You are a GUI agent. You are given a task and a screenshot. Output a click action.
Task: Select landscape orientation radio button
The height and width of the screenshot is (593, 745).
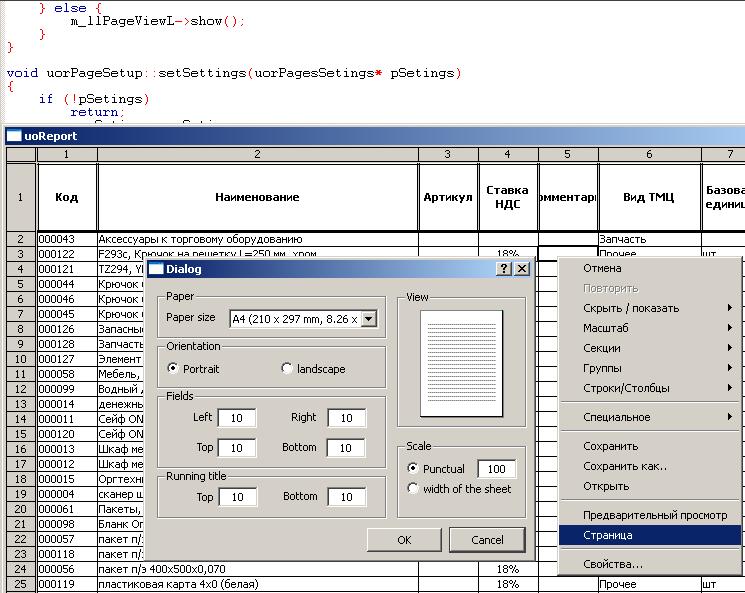pyautogui.click(x=288, y=369)
